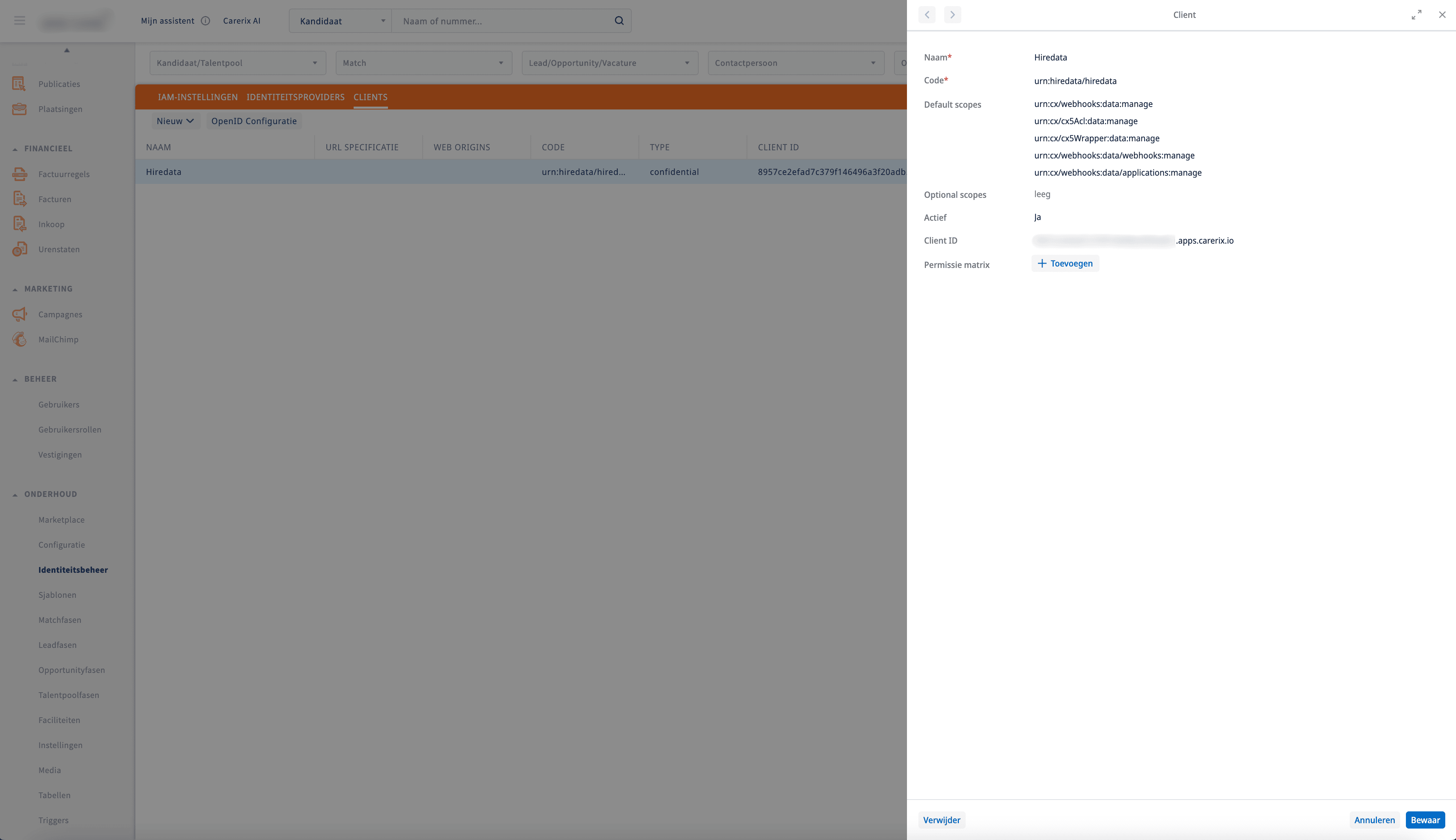Click the Urenstaten icon

(x=19, y=249)
